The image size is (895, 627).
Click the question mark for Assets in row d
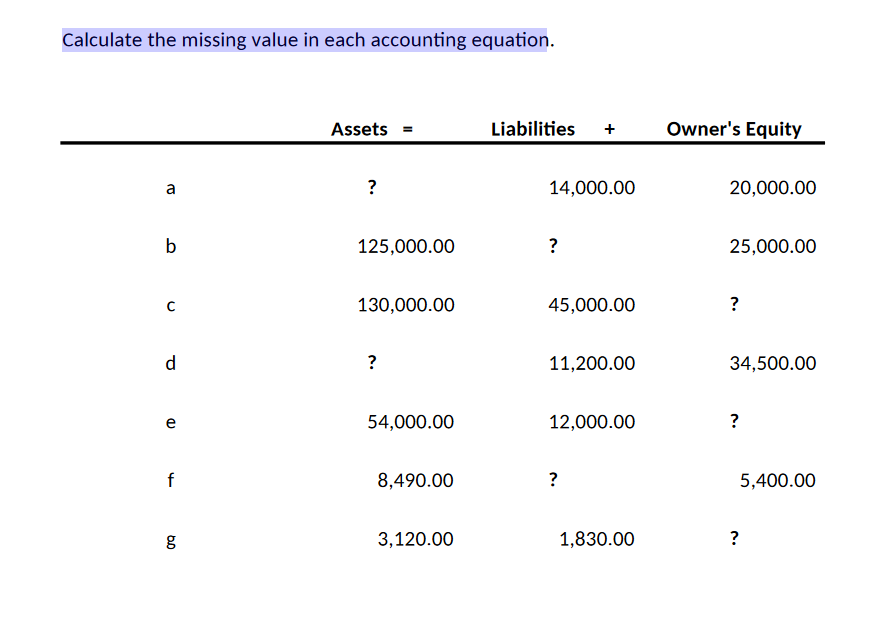(371, 363)
